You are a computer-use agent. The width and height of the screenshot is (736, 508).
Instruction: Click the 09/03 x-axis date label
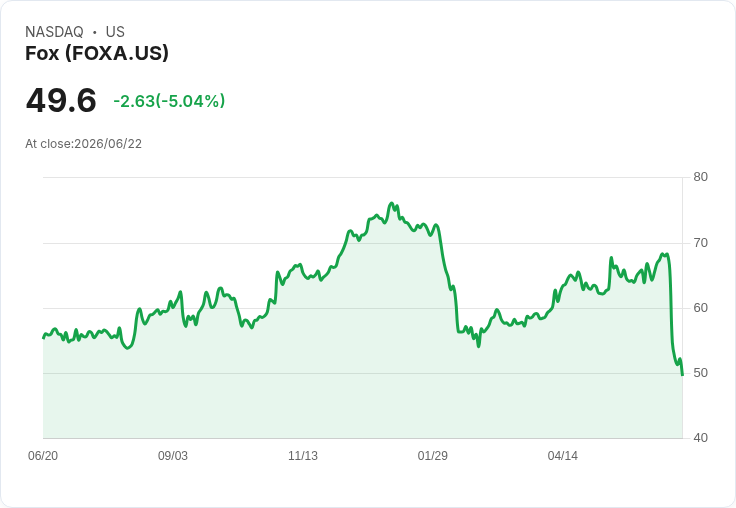[173, 456]
